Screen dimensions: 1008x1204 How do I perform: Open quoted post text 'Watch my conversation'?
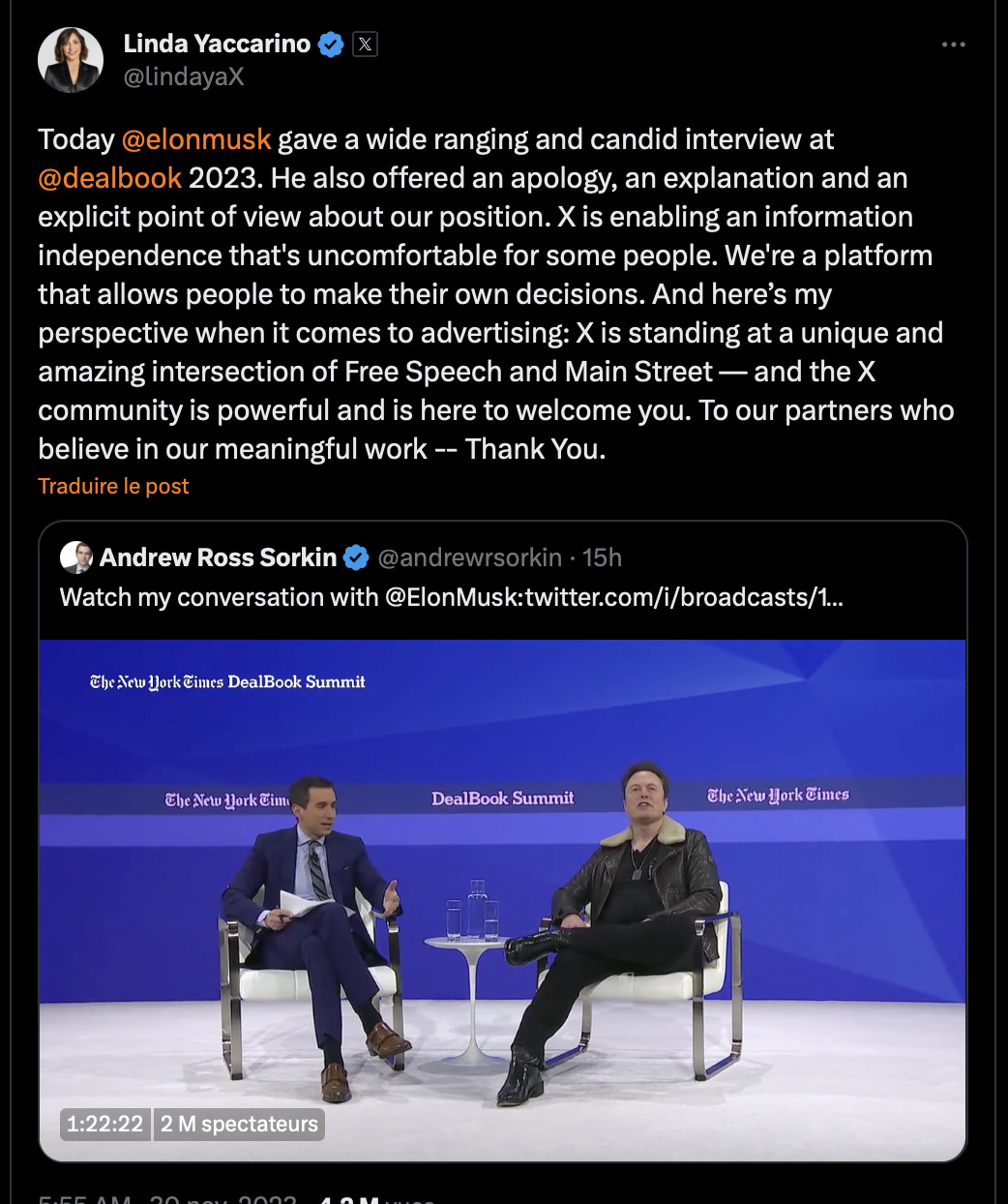pyautogui.click(x=452, y=597)
